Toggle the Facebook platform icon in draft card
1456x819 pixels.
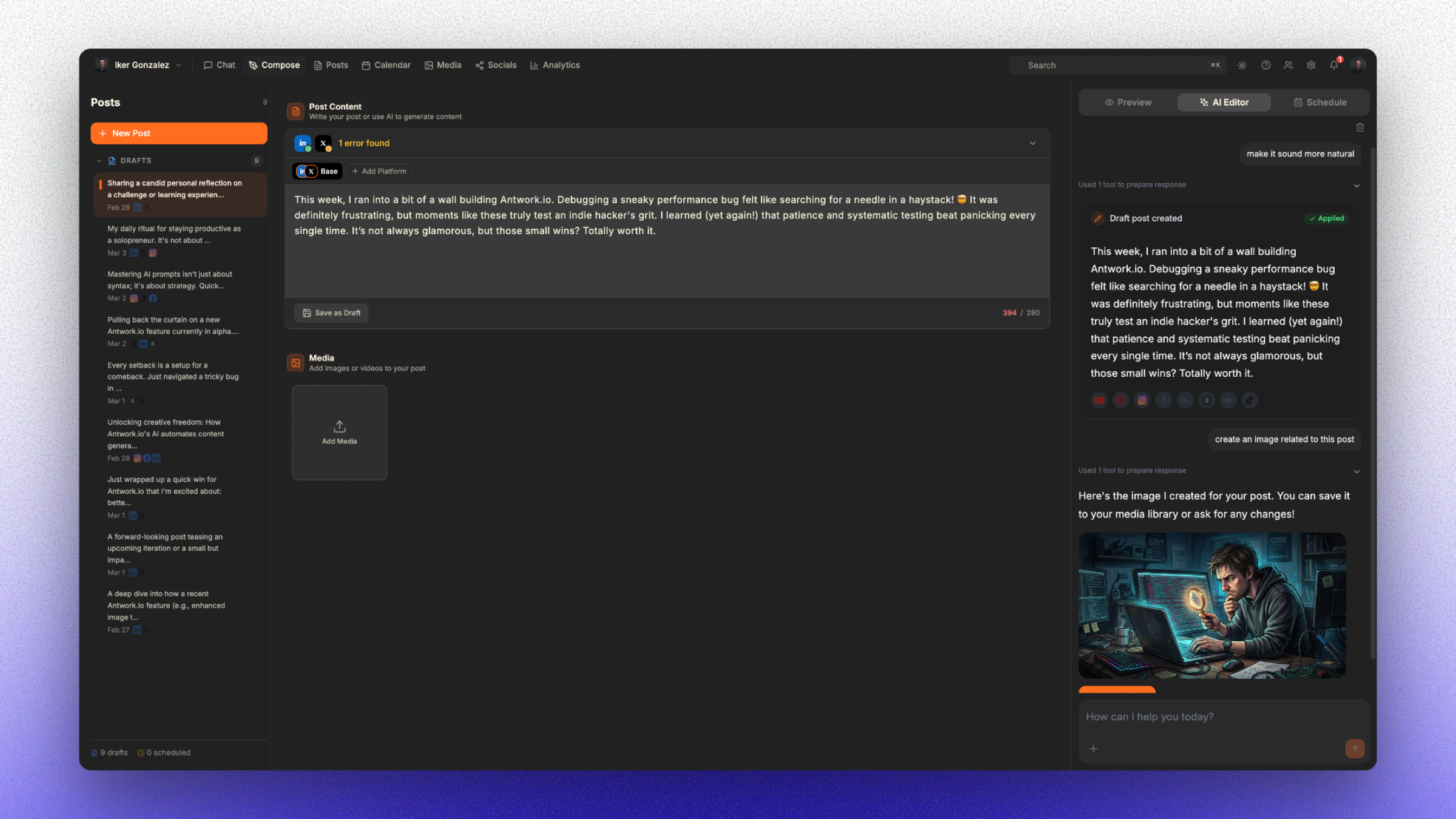pos(1164,400)
